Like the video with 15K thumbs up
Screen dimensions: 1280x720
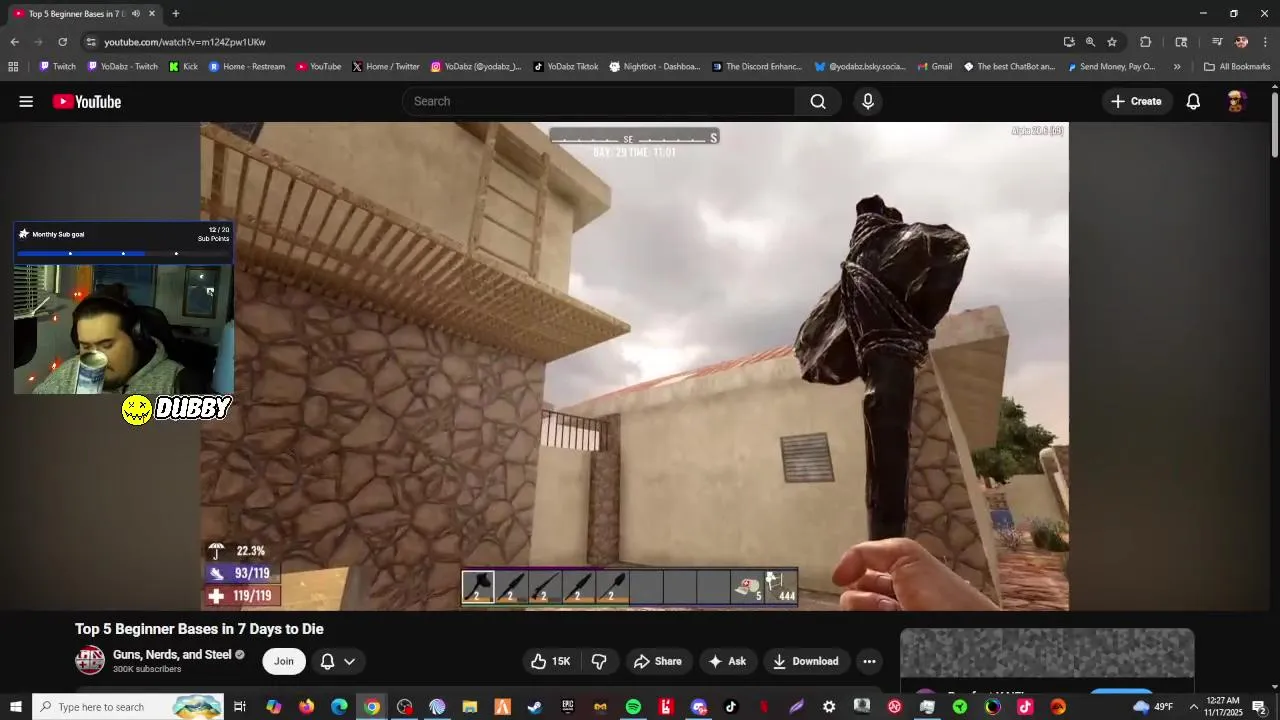point(550,661)
